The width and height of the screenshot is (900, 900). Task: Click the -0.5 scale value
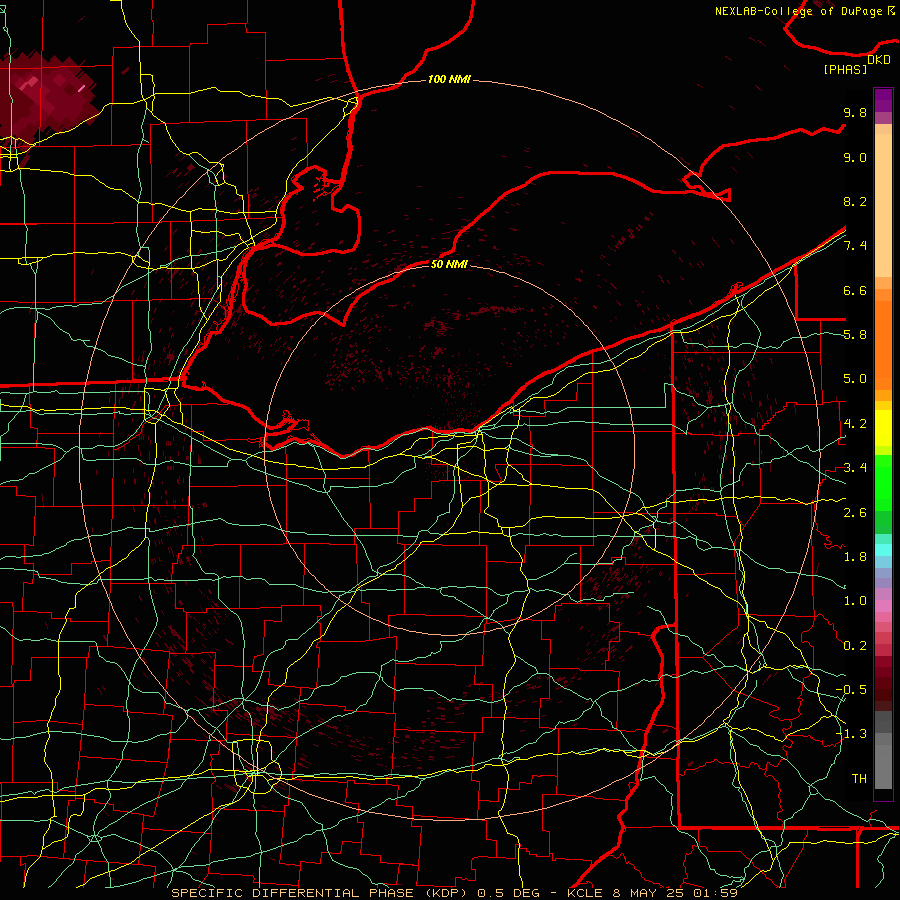pos(852,690)
